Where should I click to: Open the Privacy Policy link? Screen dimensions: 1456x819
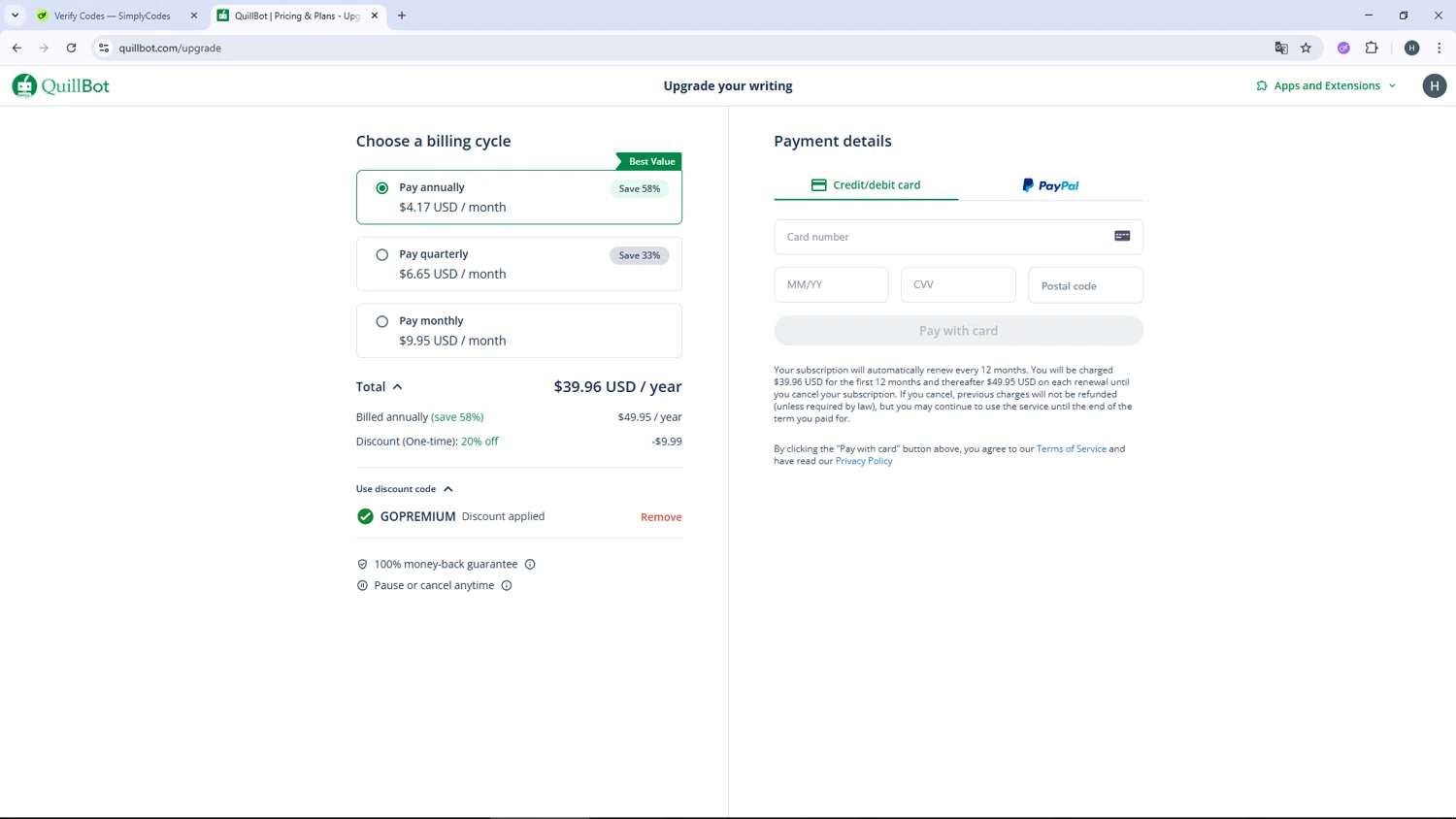pyautogui.click(x=864, y=461)
